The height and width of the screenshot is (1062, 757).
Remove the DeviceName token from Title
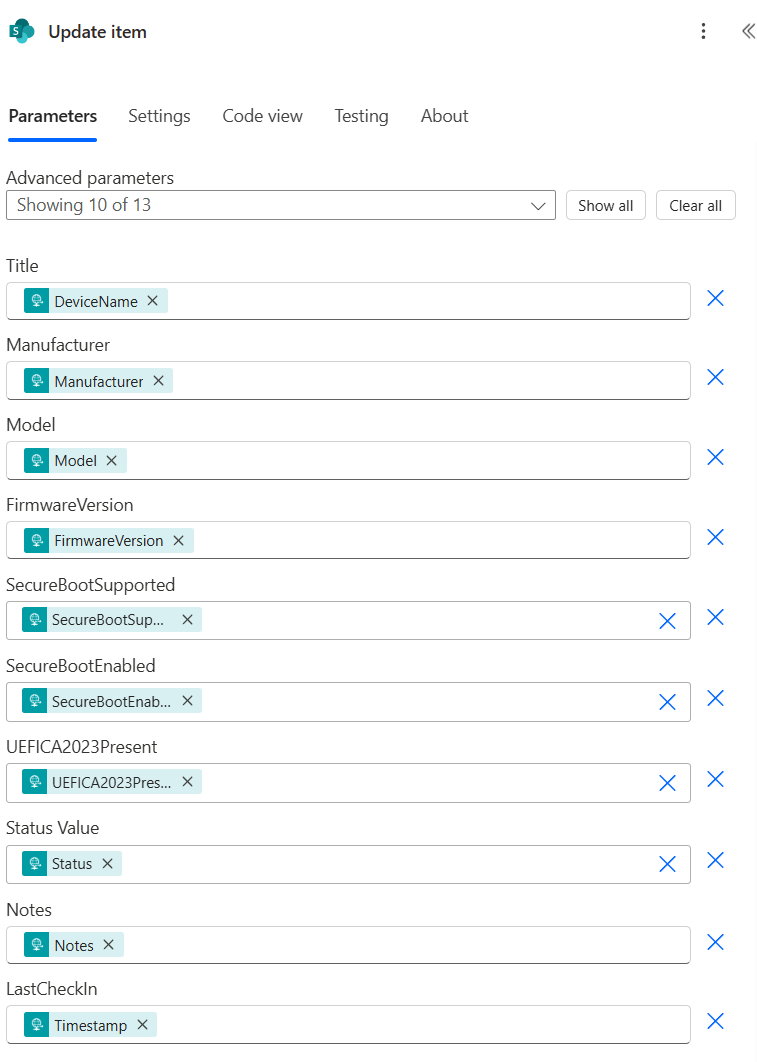pyautogui.click(x=152, y=301)
